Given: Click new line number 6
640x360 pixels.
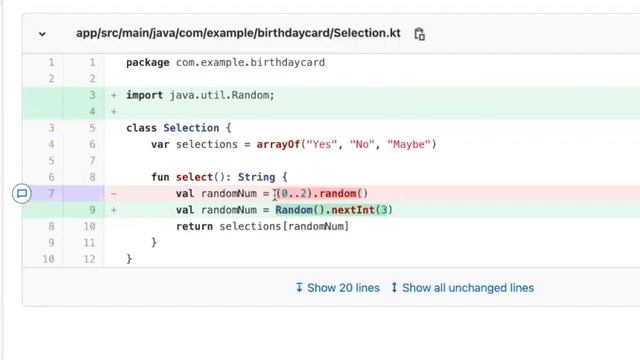Looking at the screenshot, I should point(92,144).
